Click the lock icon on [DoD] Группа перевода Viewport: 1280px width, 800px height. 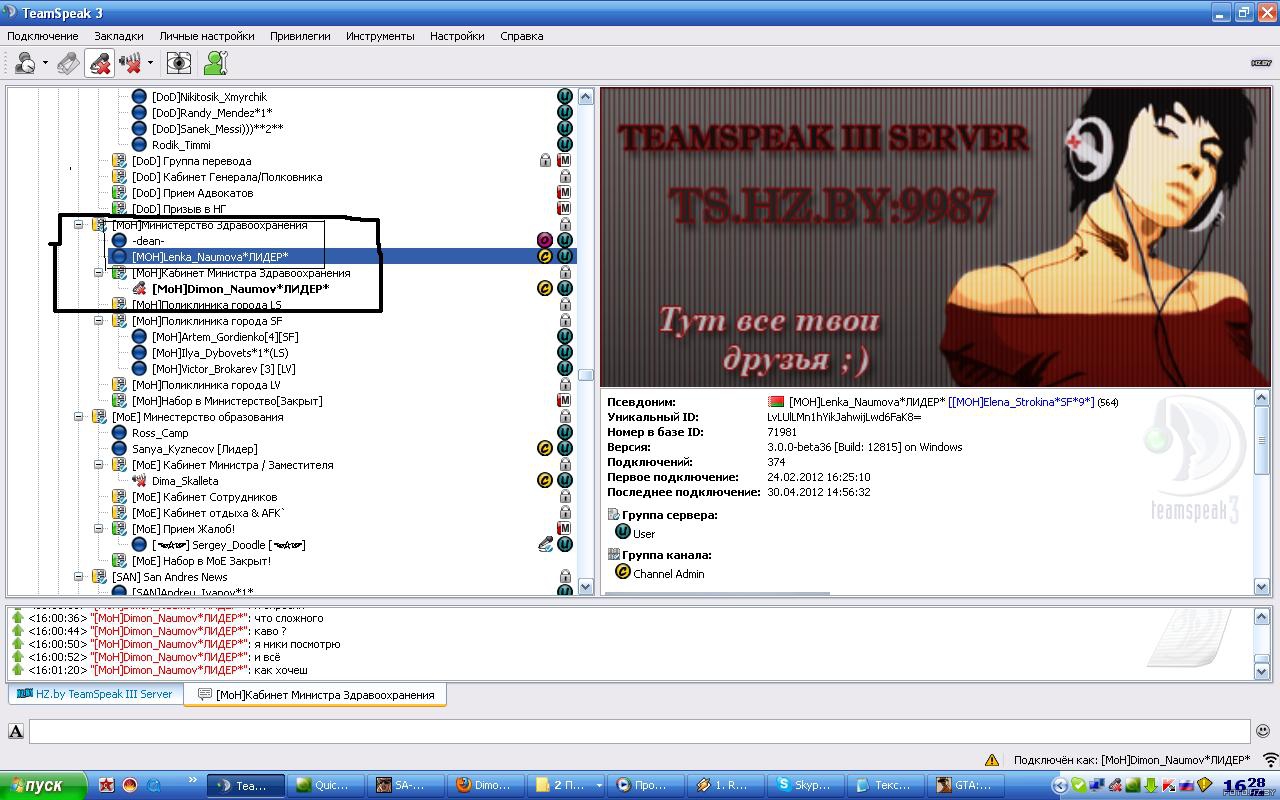[546, 161]
